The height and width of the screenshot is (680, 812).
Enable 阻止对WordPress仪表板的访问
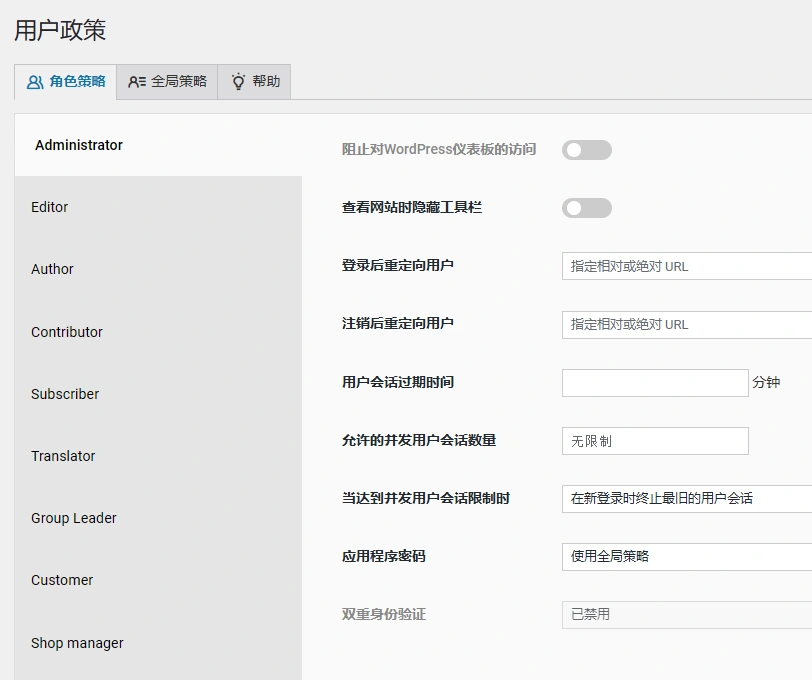pyautogui.click(x=586, y=149)
